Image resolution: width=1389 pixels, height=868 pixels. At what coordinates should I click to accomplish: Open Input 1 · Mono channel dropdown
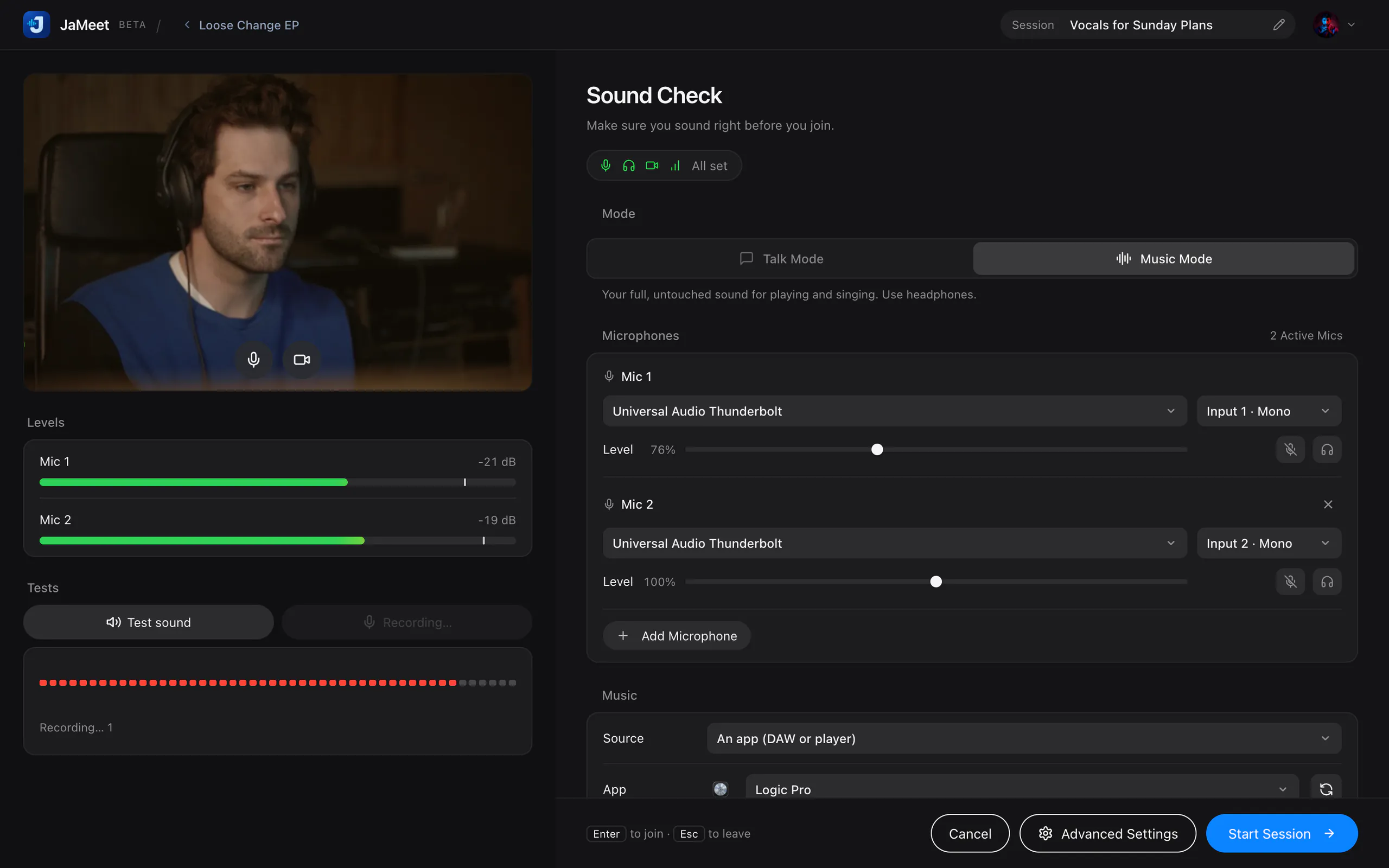coord(1269,411)
